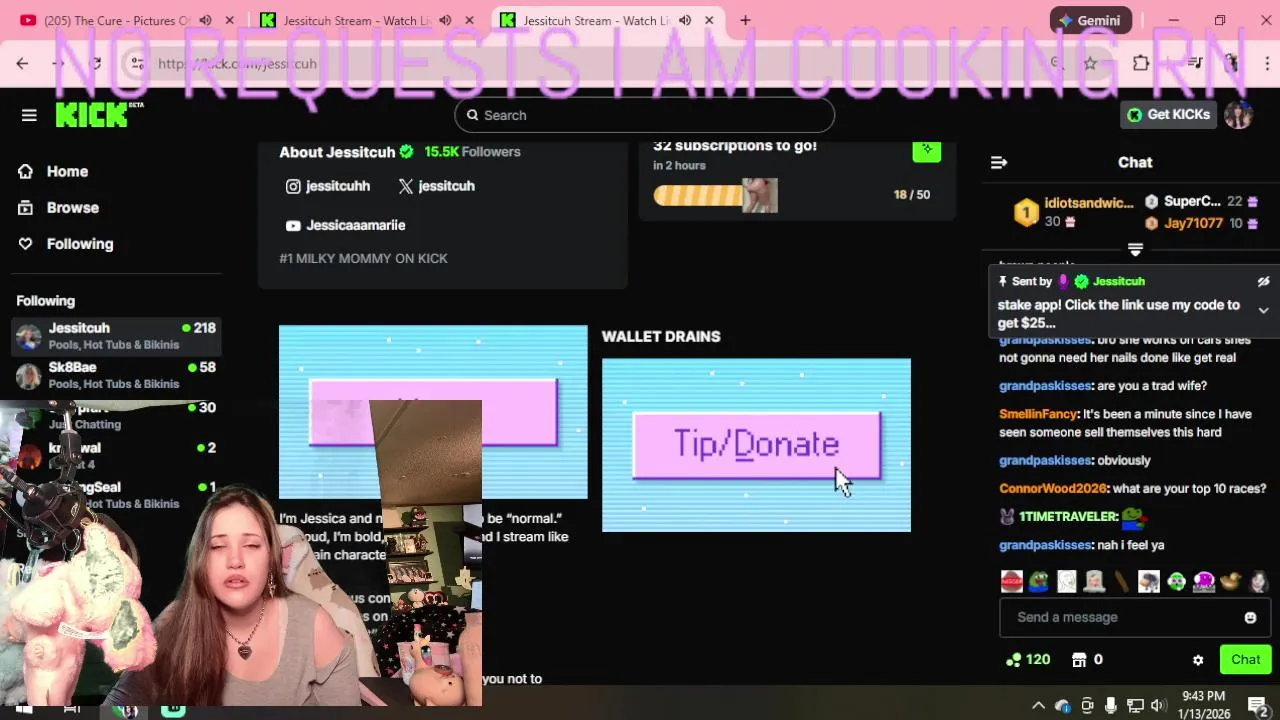The image size is (1280, 720).
Task: Expand the gift leaderboard handle
Action: coord(1135,249)
